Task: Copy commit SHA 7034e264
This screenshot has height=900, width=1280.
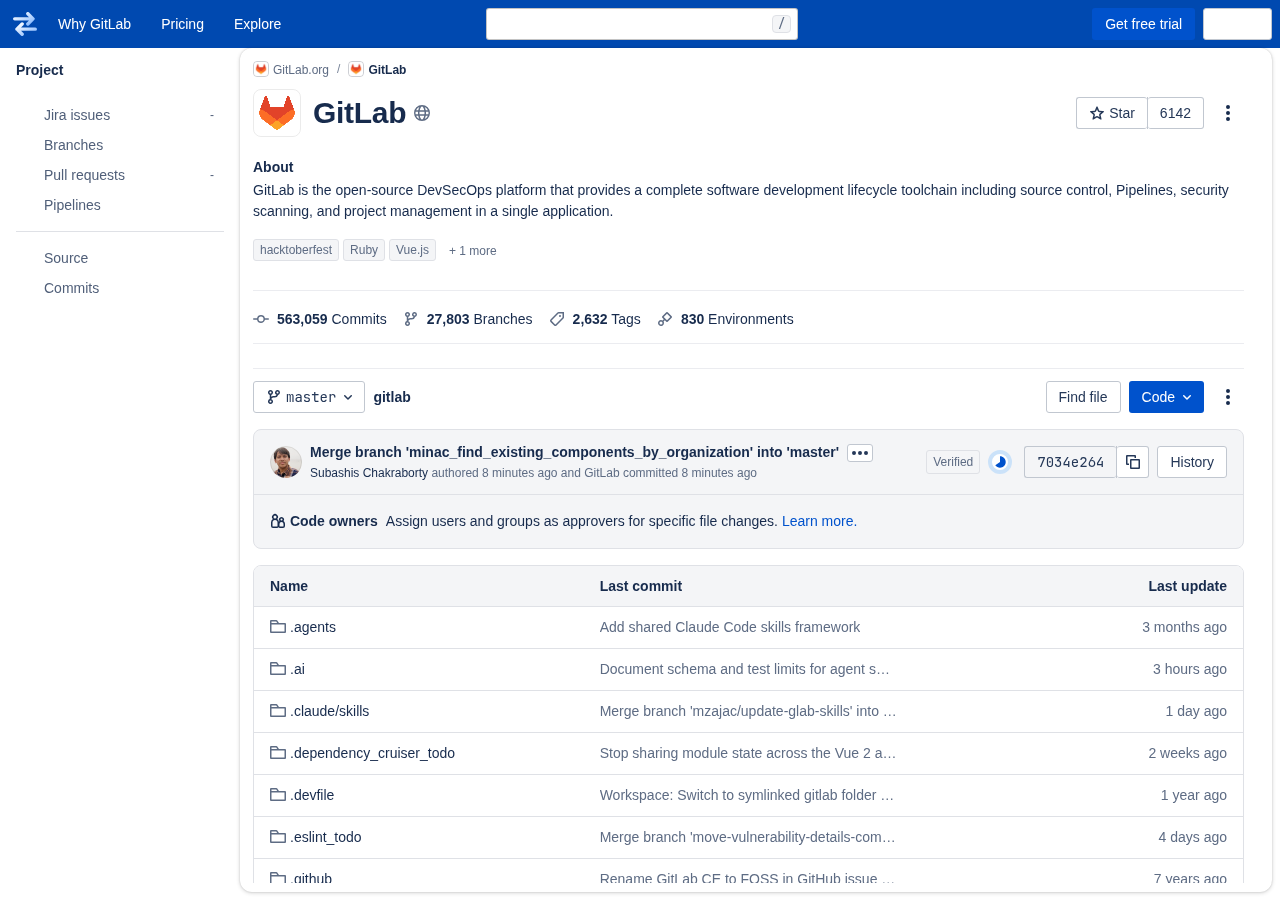Action: tap(1133, 462)
